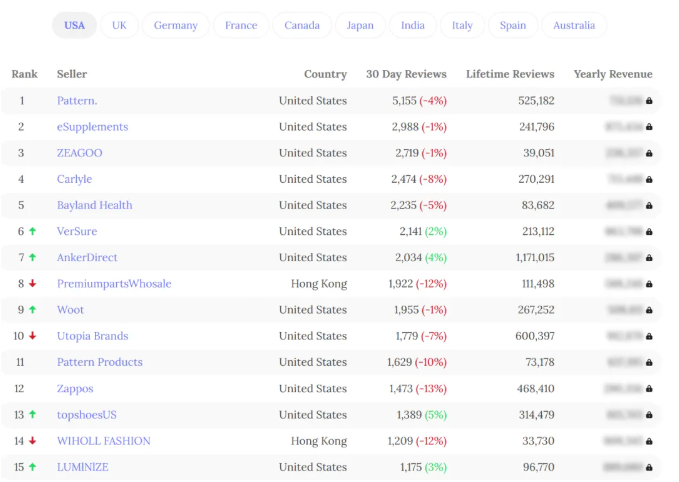This screenshot has width=679, height=482.
Task: Click the lock icon in ZEAGOO row
Action: (x=649, y=153)
